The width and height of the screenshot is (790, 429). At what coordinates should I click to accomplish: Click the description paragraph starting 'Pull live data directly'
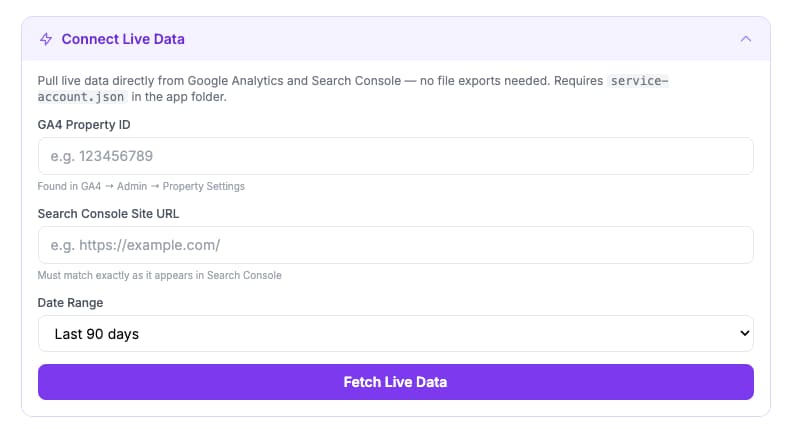(353, 89)
